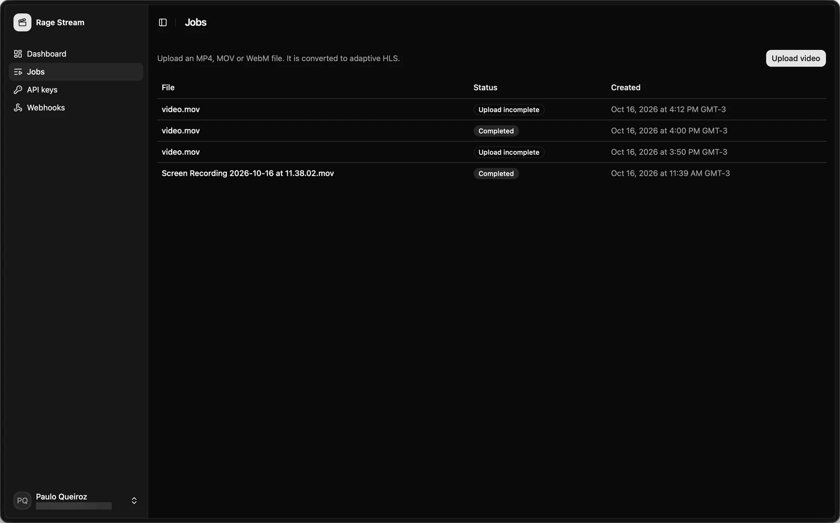Click the PQ user avatar
Screen dimensions: 840x523
(x=22, y=500)
